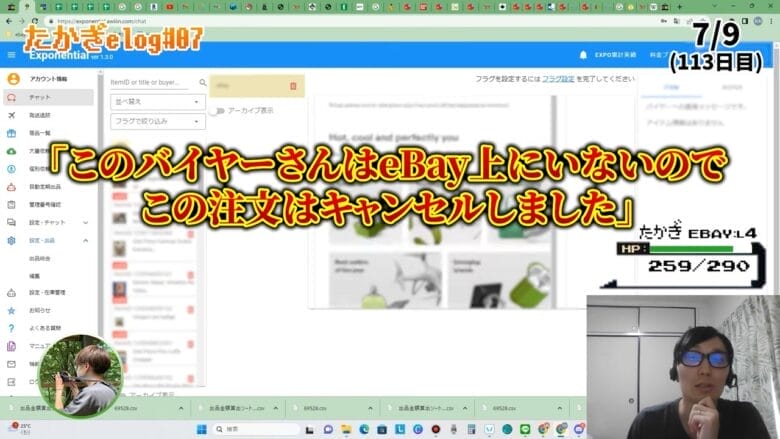Click the envelope icon in sidebar
The height and width of the screenshot is (439, 780).
11,364
